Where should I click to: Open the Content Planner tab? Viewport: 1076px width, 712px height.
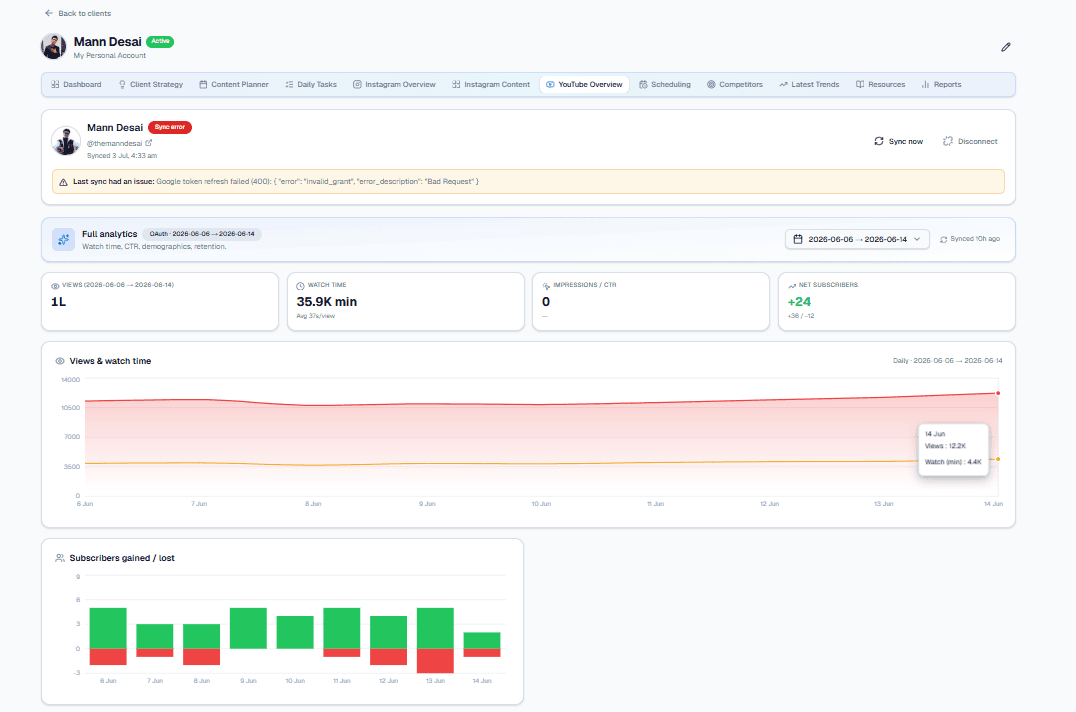(233, 84)
